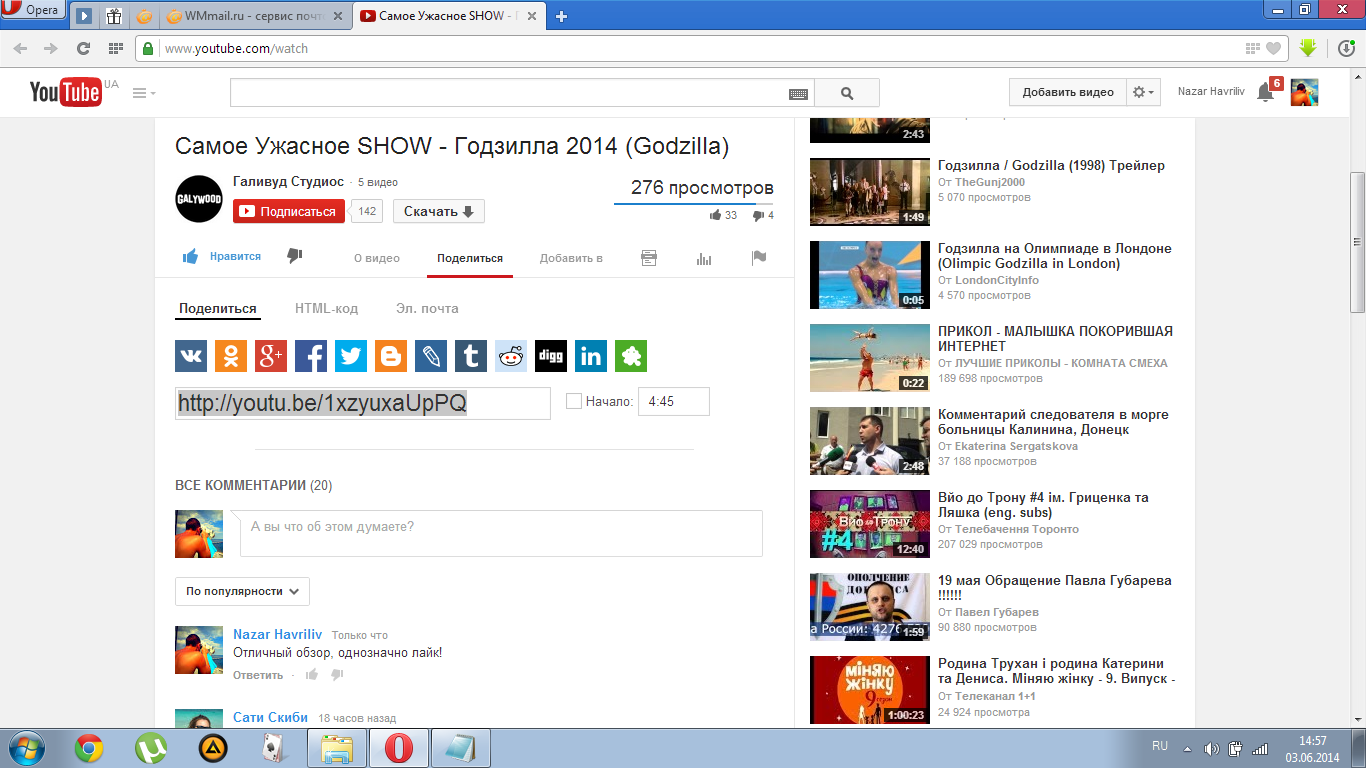Expand YouTube guide menu

(144, 93)
